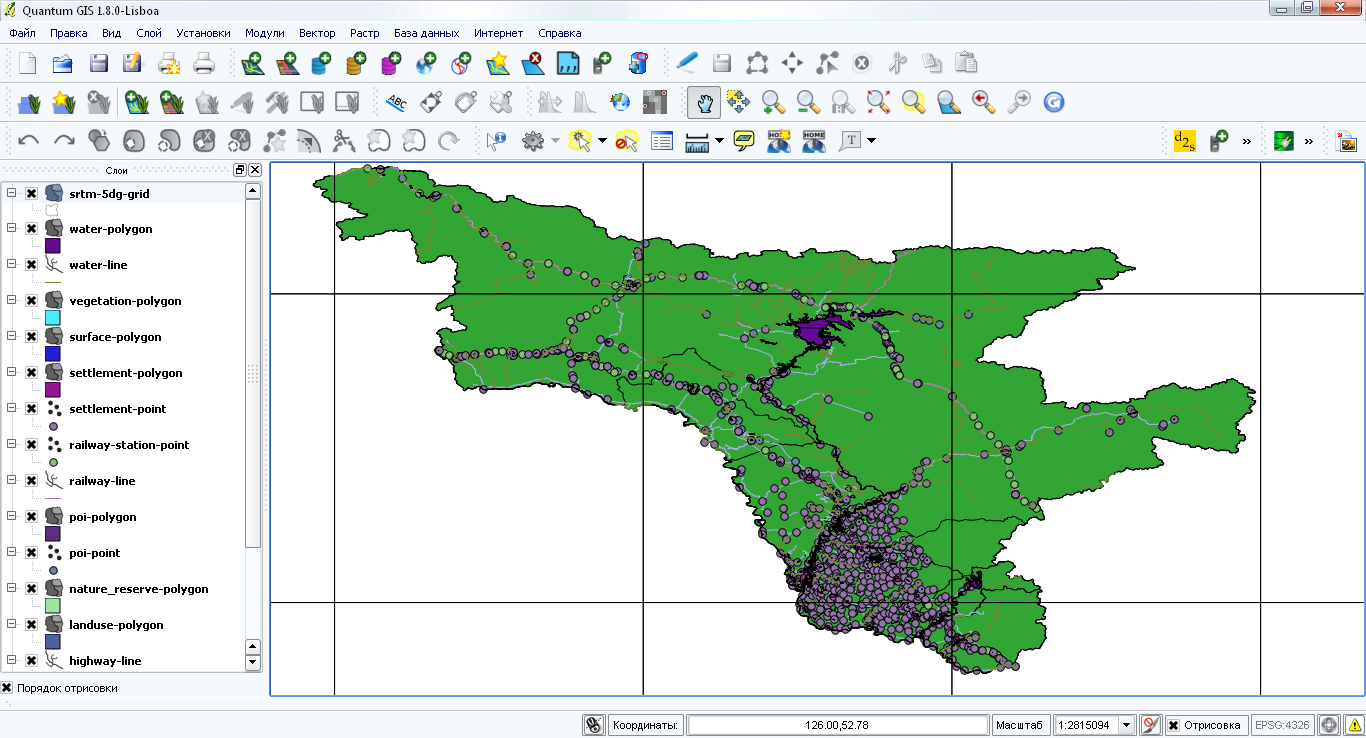
Task: Click the settlement-polygon magenta color swatch
Action: [x=53, y=389]
